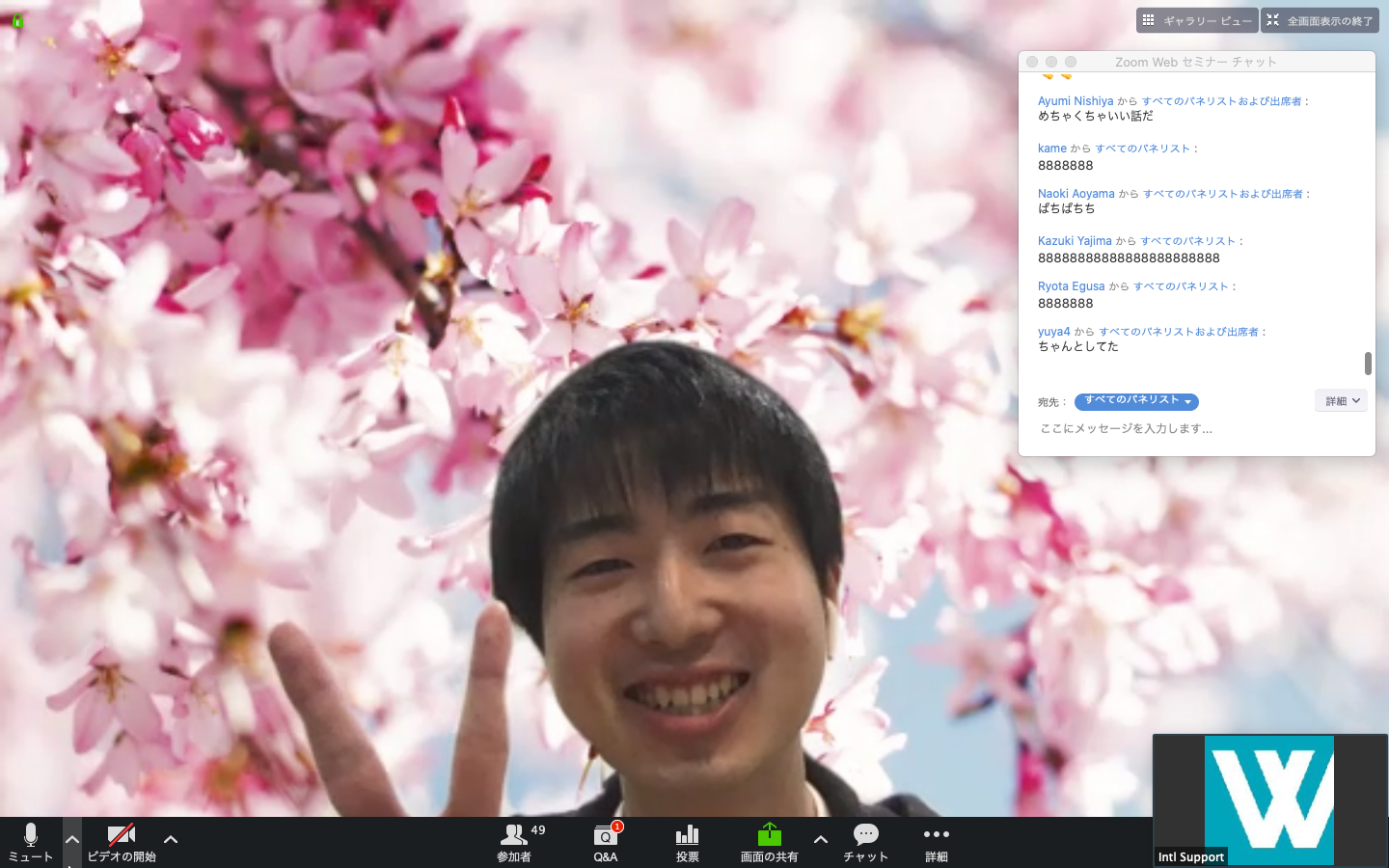Switch to gallery view
This screenshot has width=1389, height=868.
pos(1196,20)
